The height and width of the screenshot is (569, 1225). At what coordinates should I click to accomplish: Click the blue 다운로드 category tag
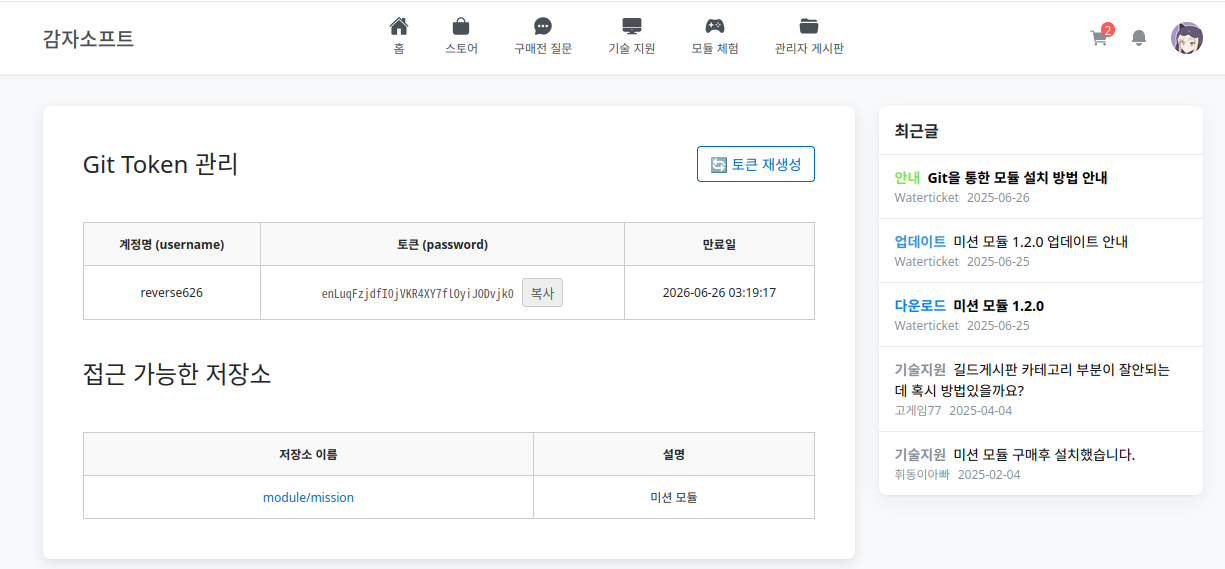pos(920,305)
